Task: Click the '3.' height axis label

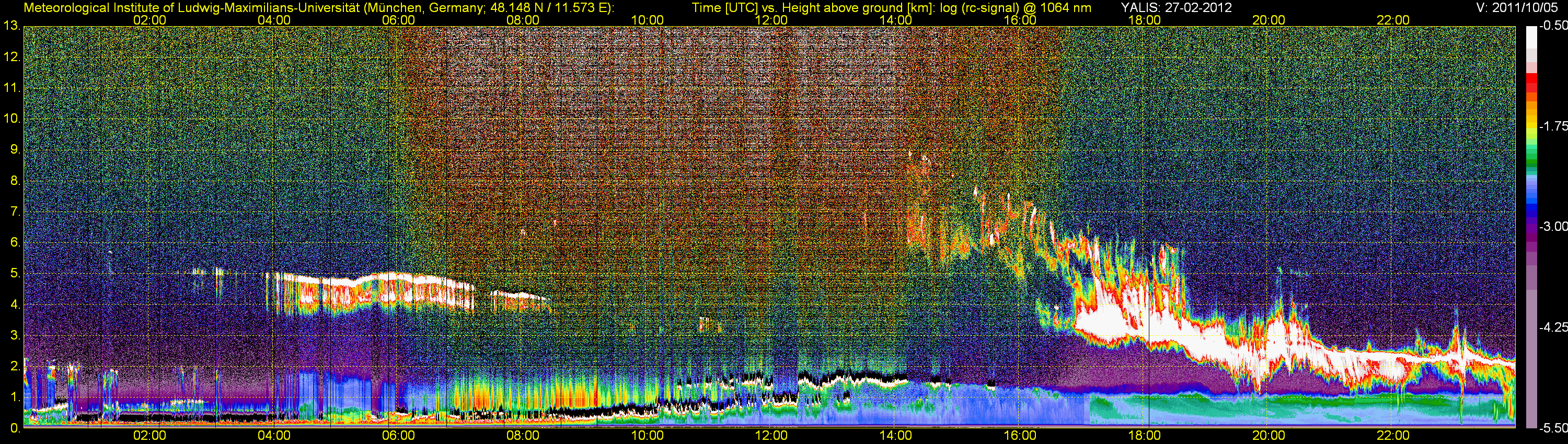Action: (15, 335)
